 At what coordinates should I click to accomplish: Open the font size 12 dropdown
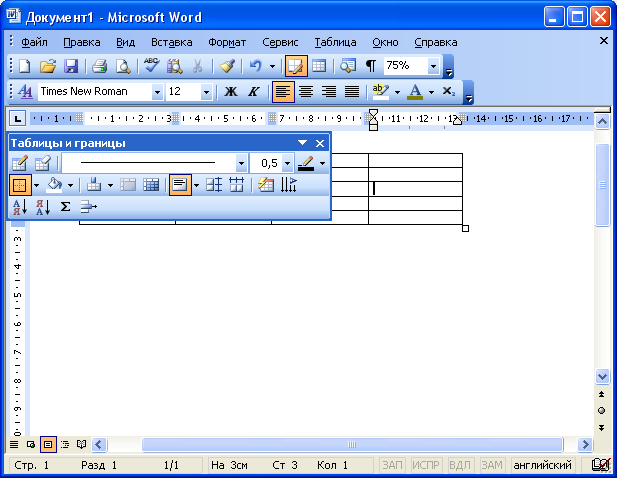point(206,92)
